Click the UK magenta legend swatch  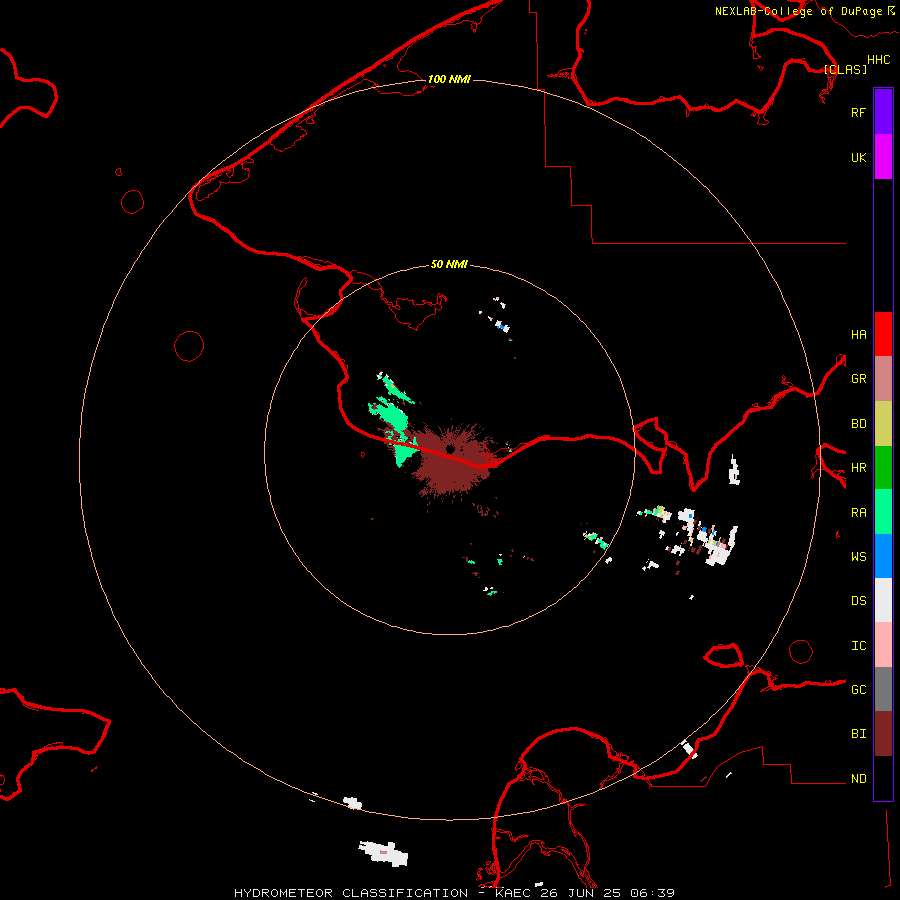(x=883, y=157)
